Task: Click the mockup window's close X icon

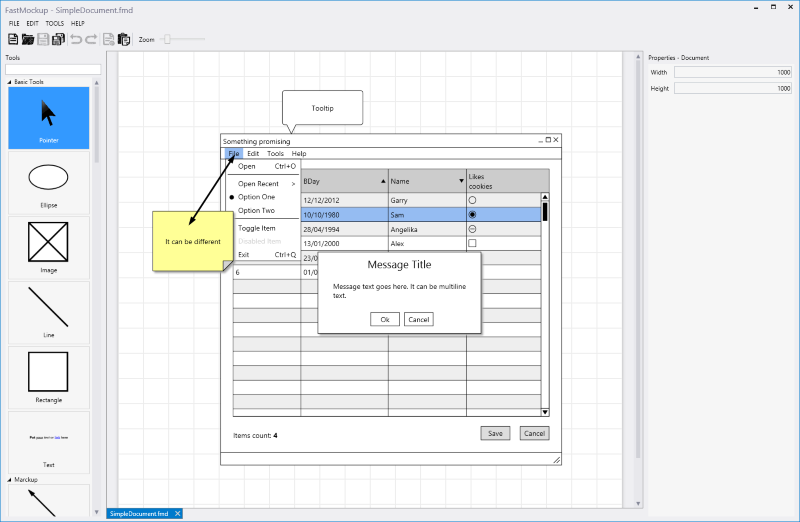Action: pyautogui.click(x=556, y=140)
